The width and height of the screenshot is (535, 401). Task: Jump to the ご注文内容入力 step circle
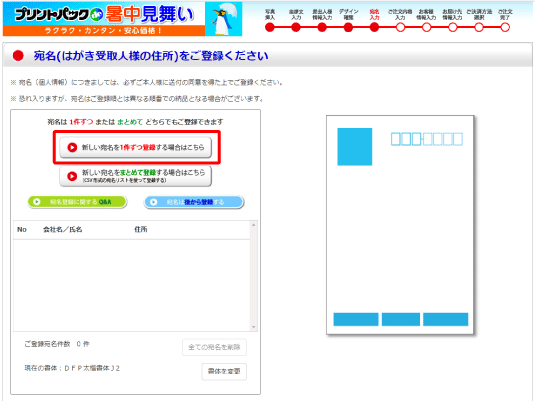400,27
